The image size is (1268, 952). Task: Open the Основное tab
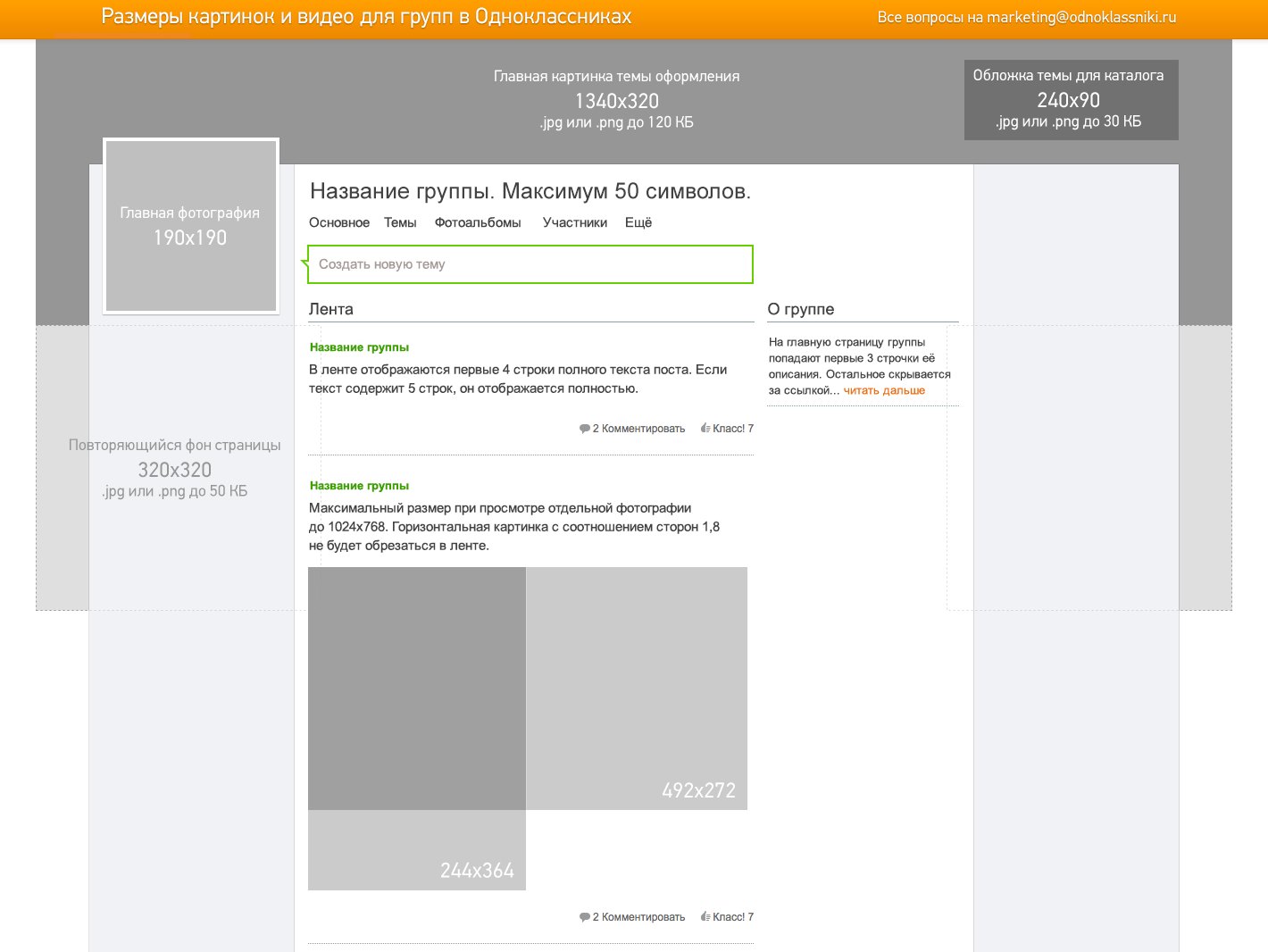pos(339,222)
